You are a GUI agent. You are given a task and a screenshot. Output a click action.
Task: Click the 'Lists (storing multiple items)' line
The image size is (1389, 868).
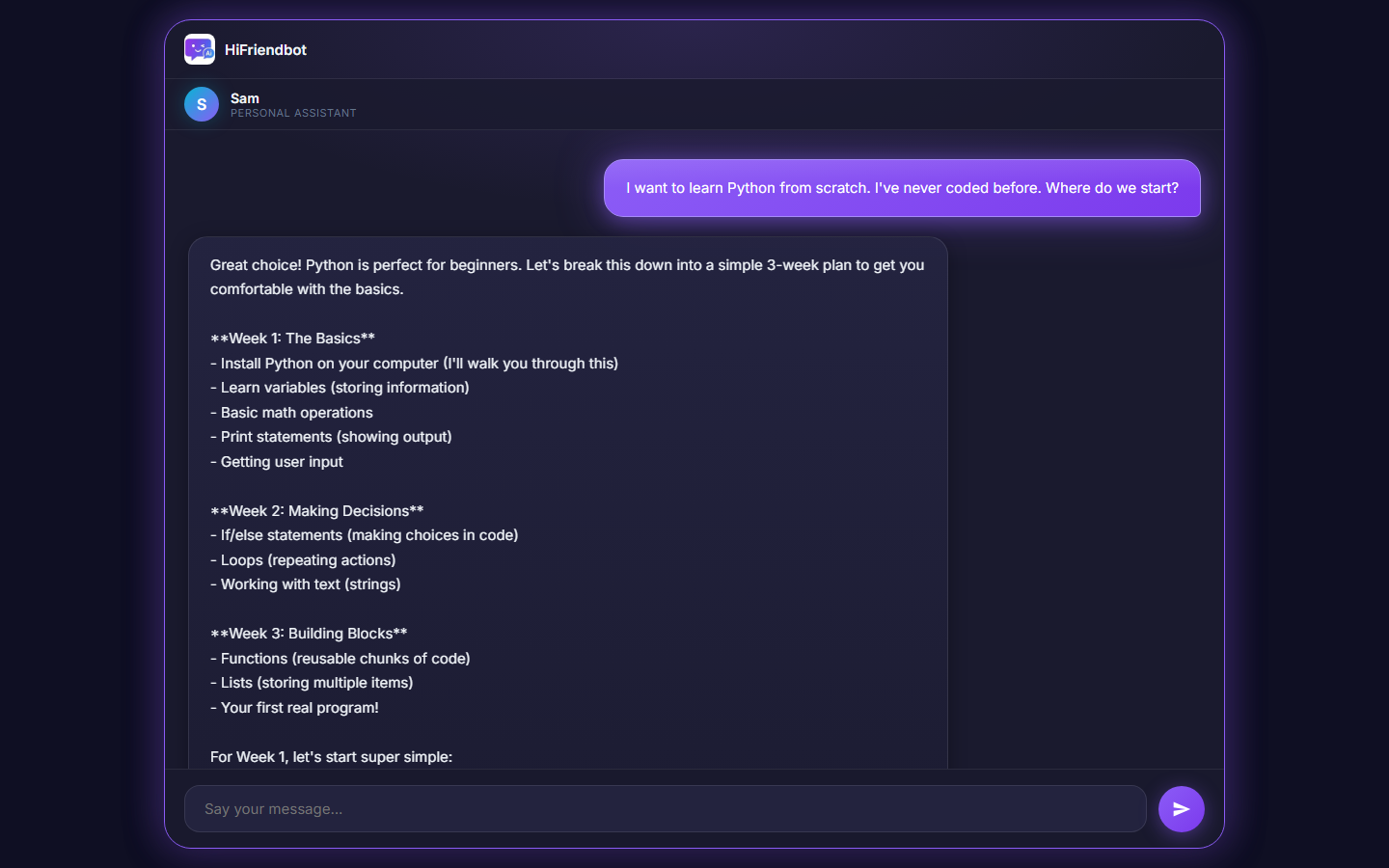pos(312,683)
